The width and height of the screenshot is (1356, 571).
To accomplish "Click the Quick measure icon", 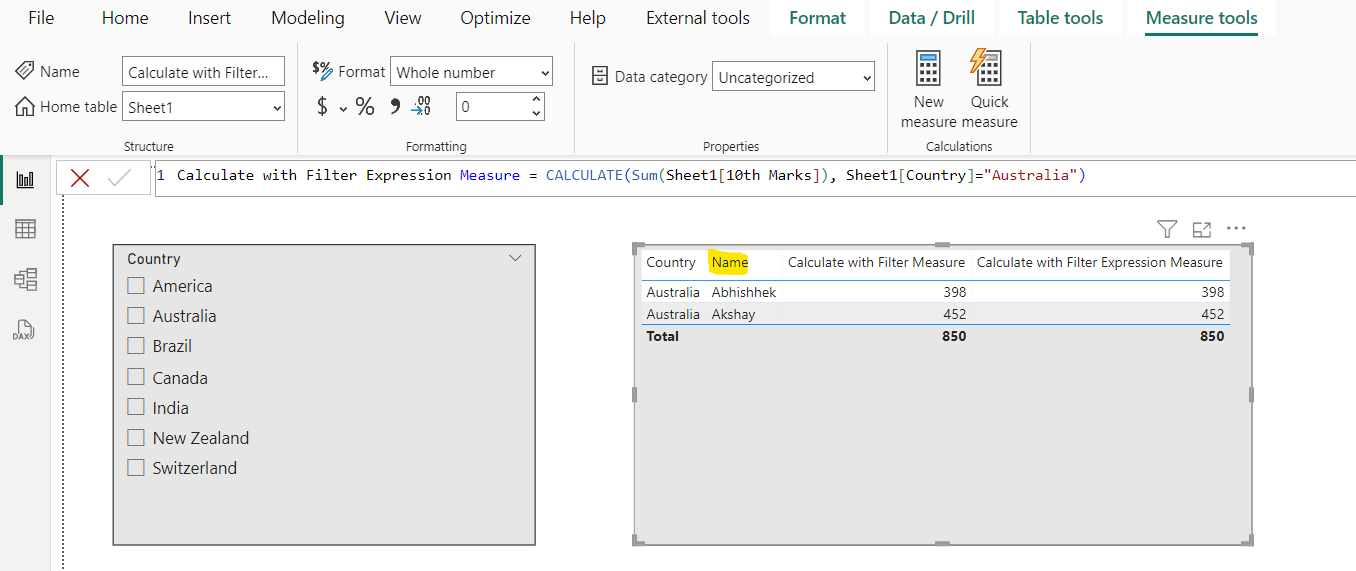I will (988, 70).
